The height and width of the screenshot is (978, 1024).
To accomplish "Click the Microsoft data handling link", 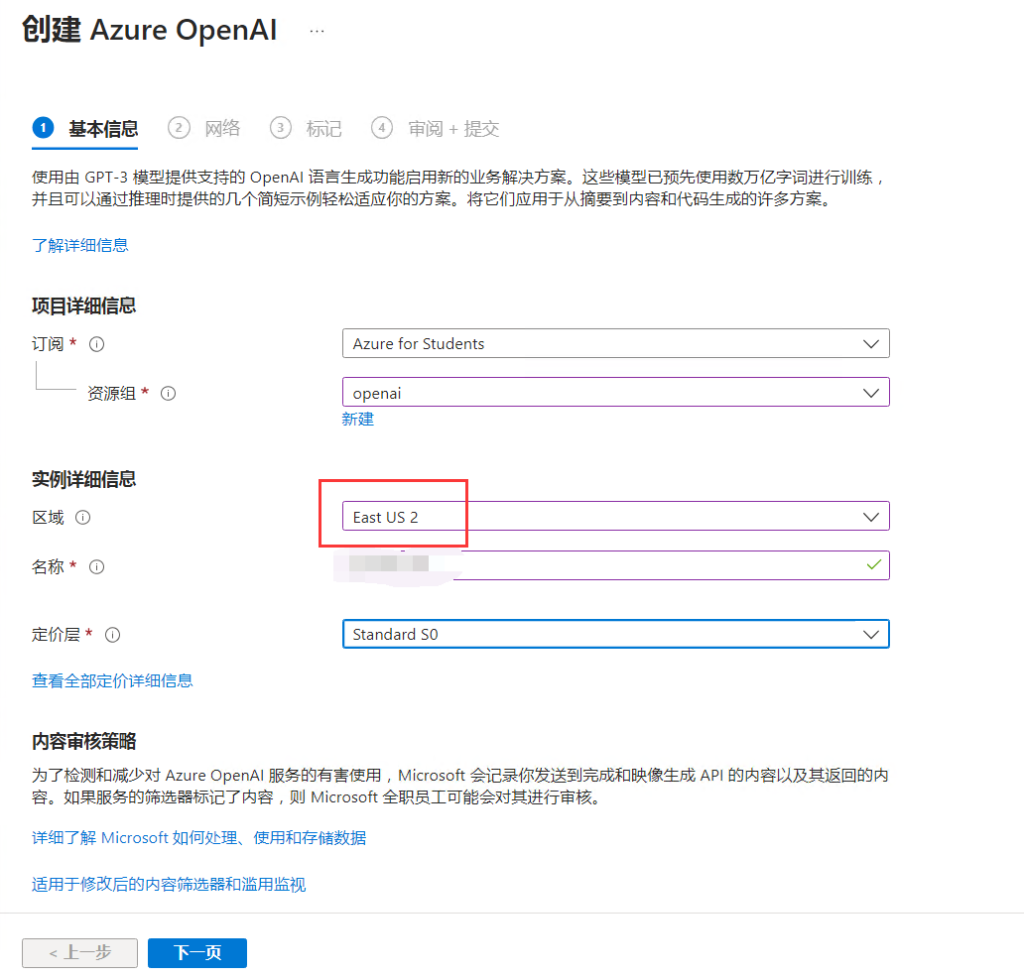I will pos(200,838).
